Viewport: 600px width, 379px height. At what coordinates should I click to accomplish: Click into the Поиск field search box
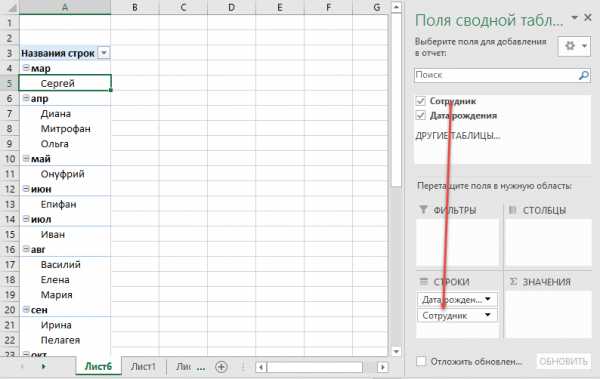pyautogui.click(x=496, y=75)
